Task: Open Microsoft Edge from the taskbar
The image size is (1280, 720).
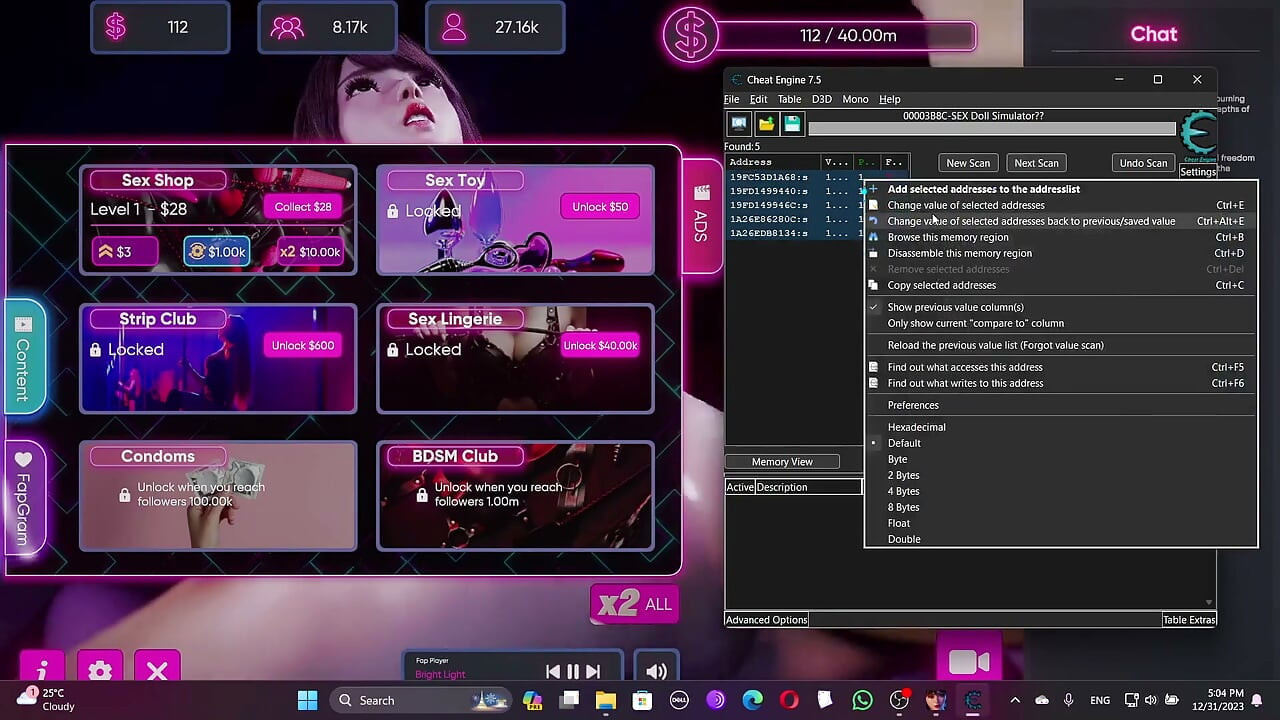Action: (752, 700)
